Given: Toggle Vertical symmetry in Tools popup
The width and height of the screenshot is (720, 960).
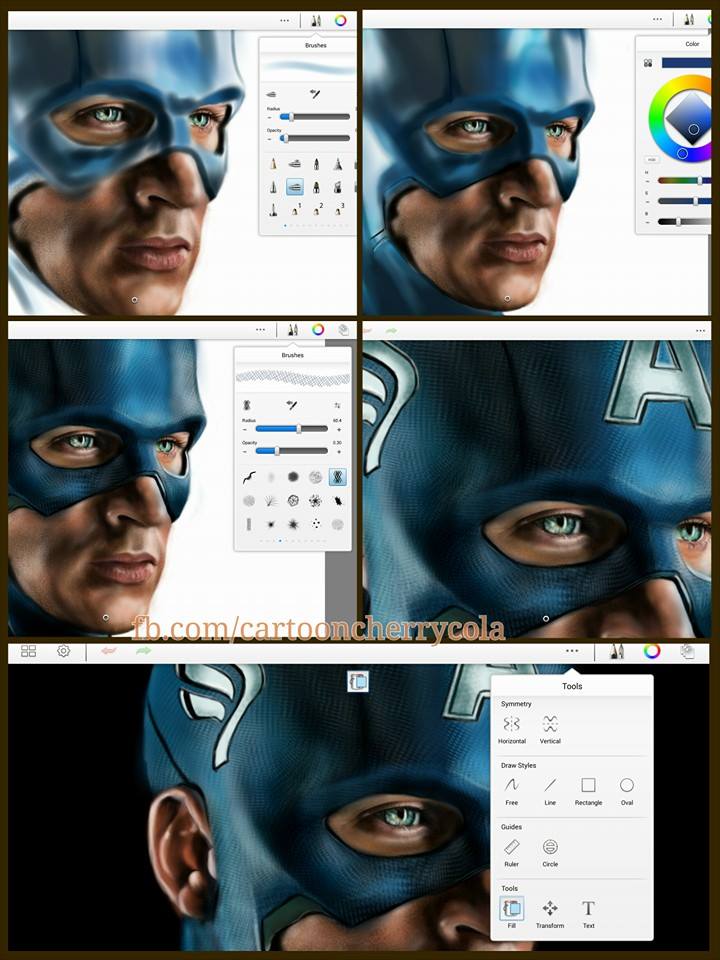Looking at the screenshot, I should [550, 729].
